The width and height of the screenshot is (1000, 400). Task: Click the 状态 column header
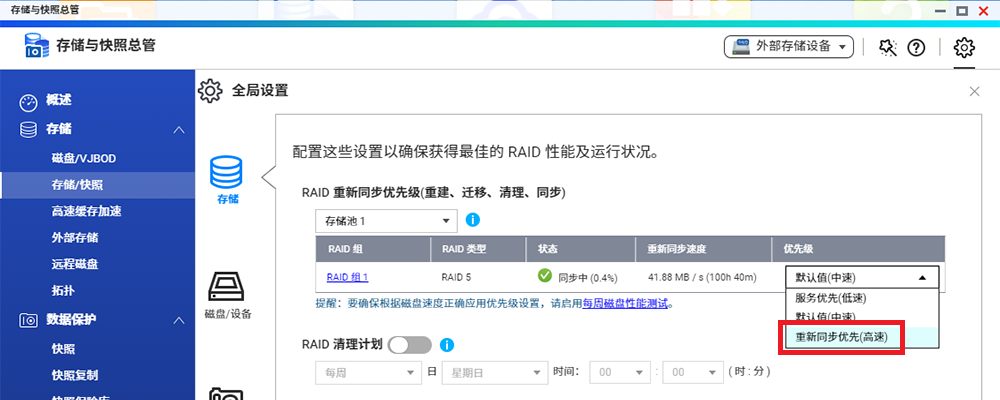click(580, 249)
